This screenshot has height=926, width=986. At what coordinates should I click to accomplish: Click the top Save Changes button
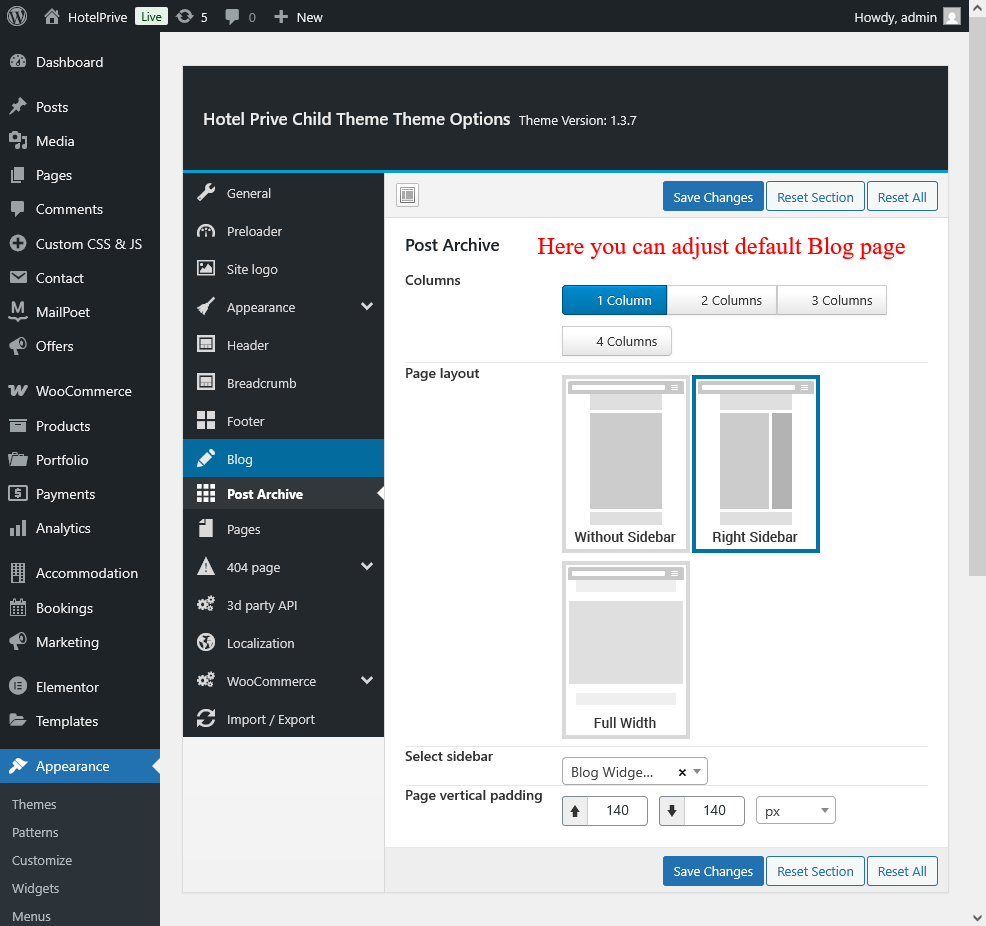pyautogui.click(x=713, y=197)
